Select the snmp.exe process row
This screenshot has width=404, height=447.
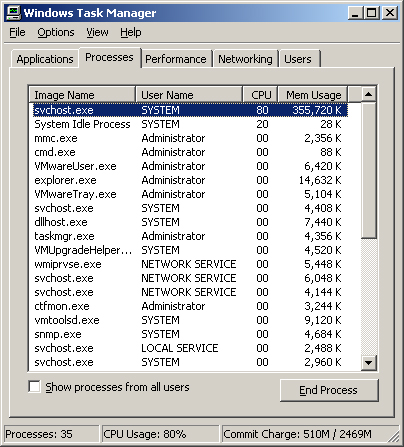[190, 334]
